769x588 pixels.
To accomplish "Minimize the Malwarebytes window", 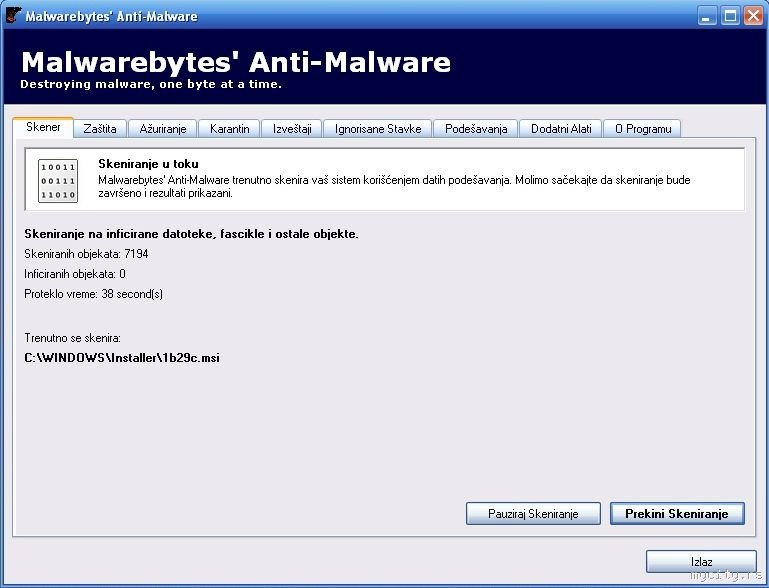I will tap(707, 16).
